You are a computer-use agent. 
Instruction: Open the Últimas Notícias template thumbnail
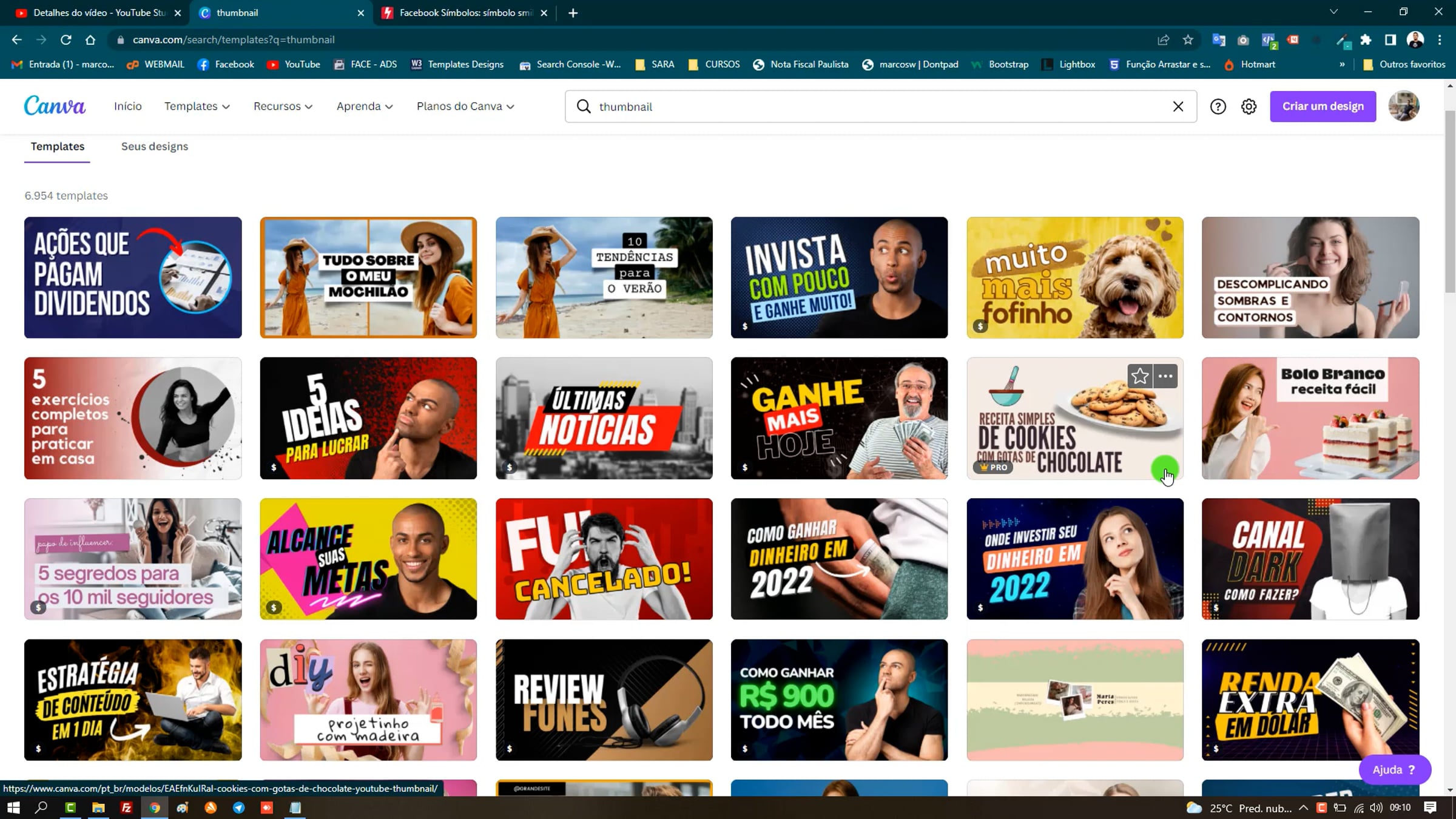tap(604, 418)
